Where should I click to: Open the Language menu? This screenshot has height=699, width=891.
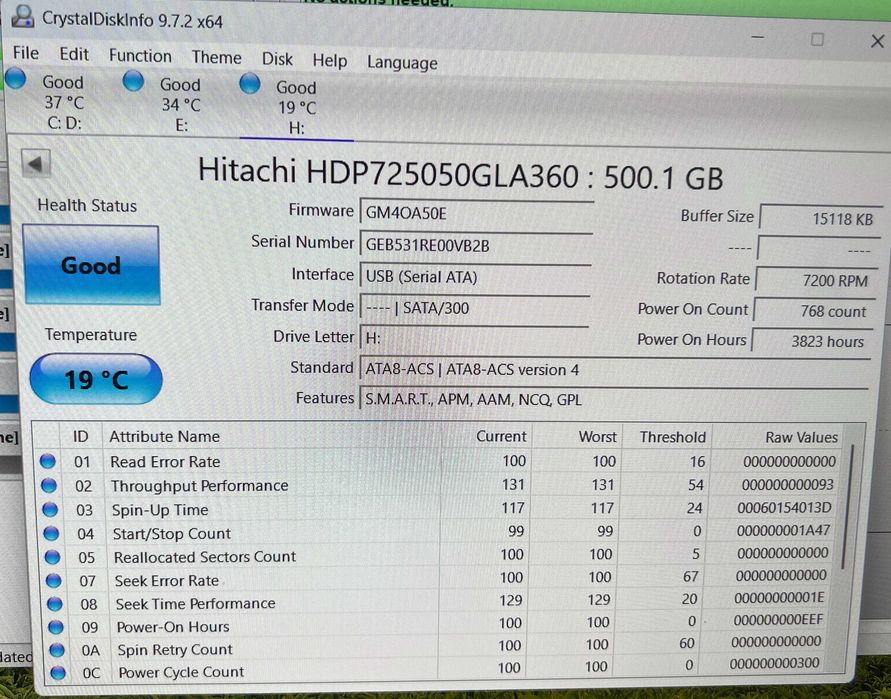[402, 63]
